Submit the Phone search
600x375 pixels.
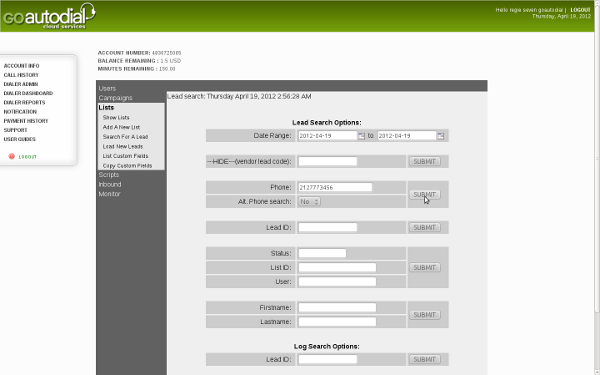pyautogui.click(x=424, y=194)
